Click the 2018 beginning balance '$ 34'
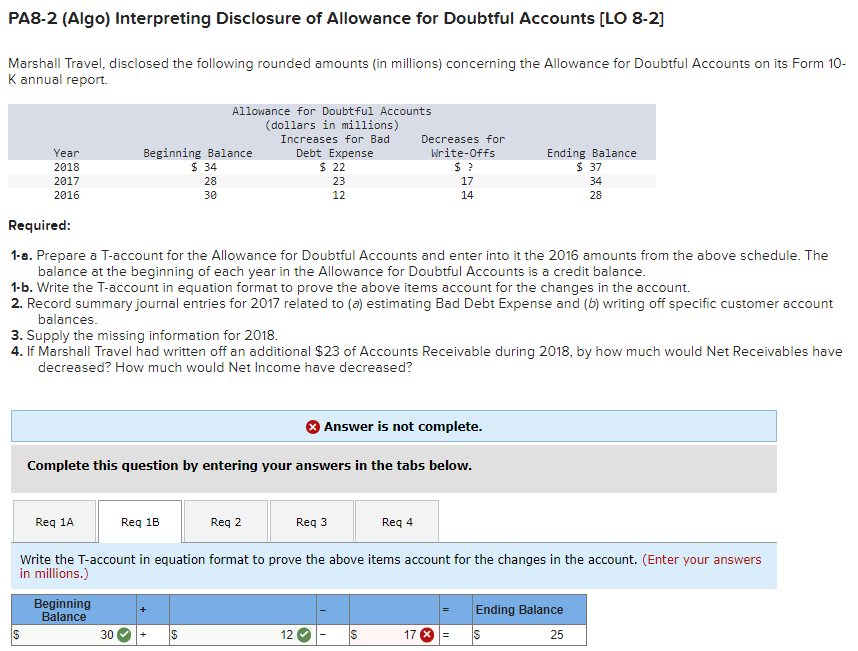 [204, 167]
